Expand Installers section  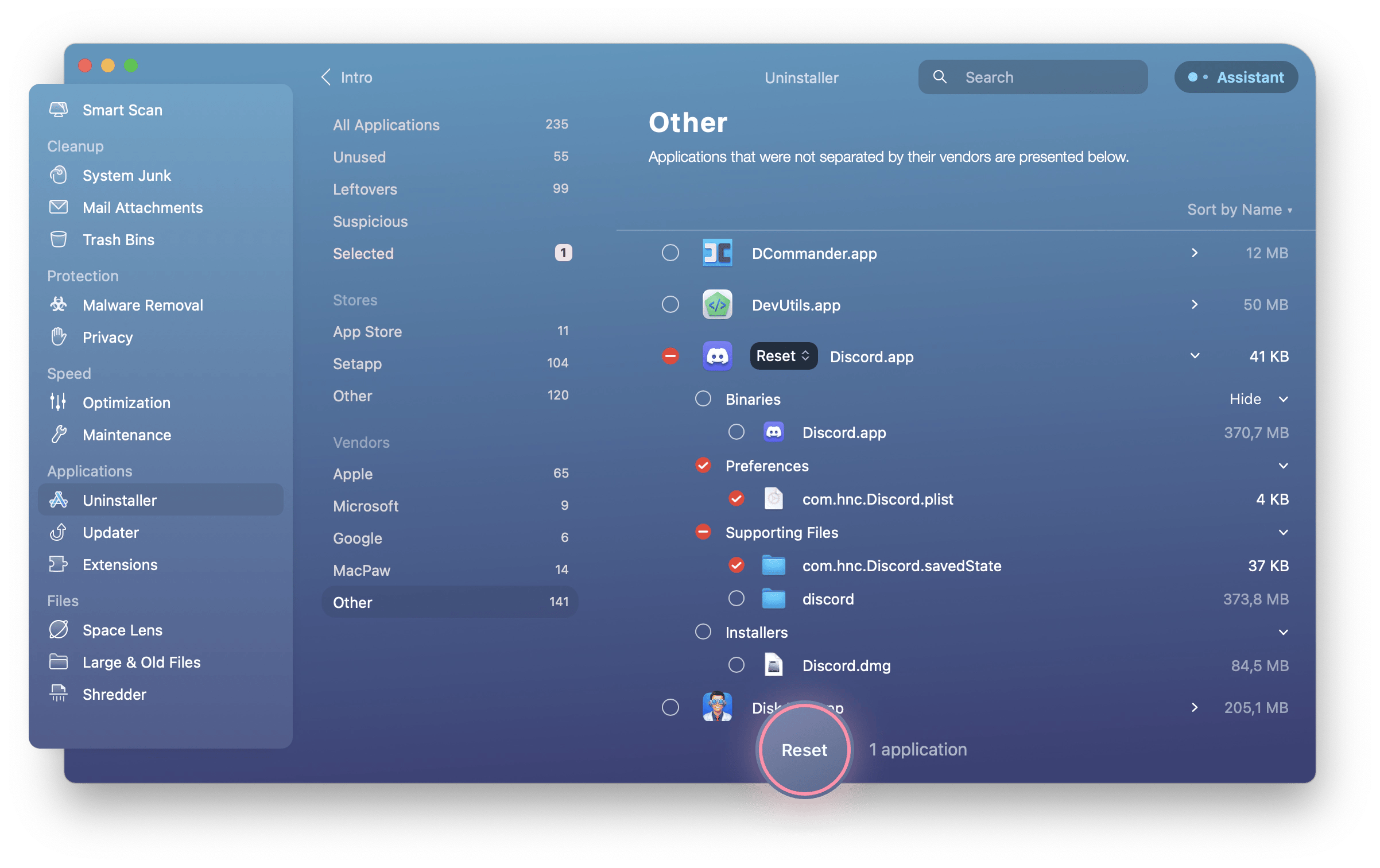coord(1283,631)
